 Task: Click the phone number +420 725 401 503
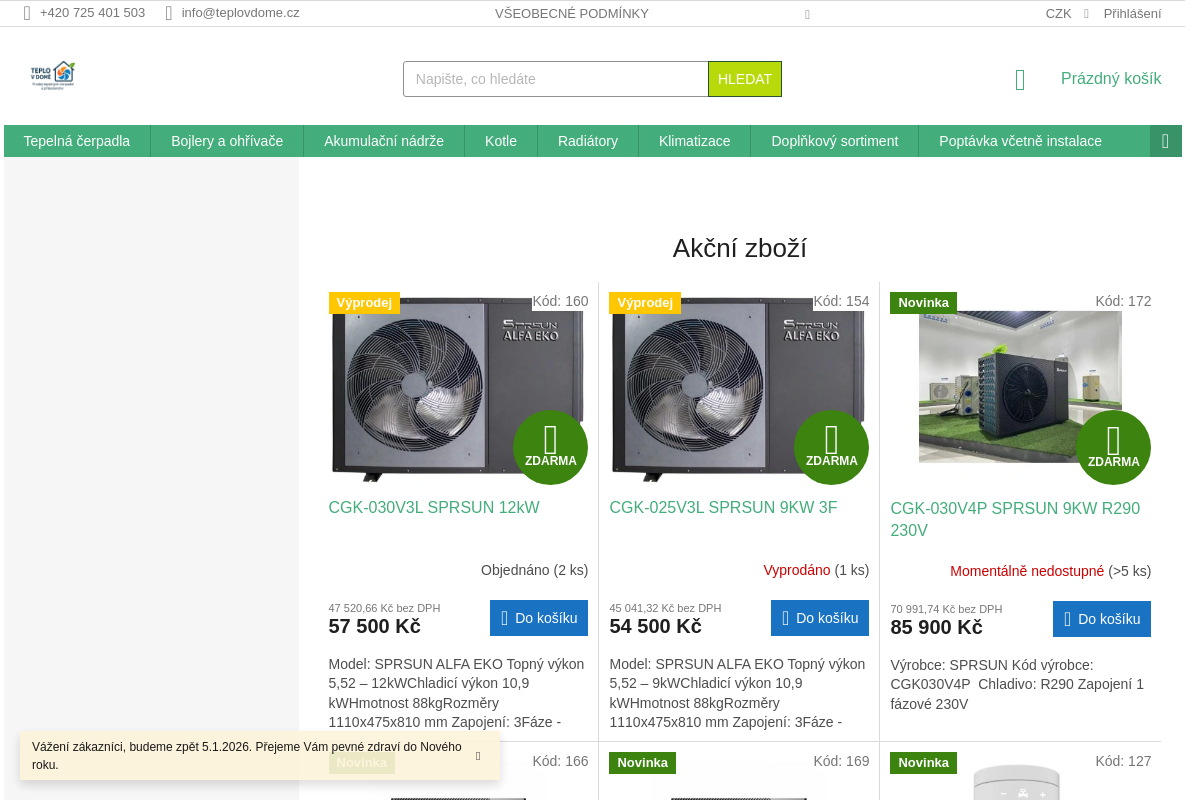tap(92, 13)
